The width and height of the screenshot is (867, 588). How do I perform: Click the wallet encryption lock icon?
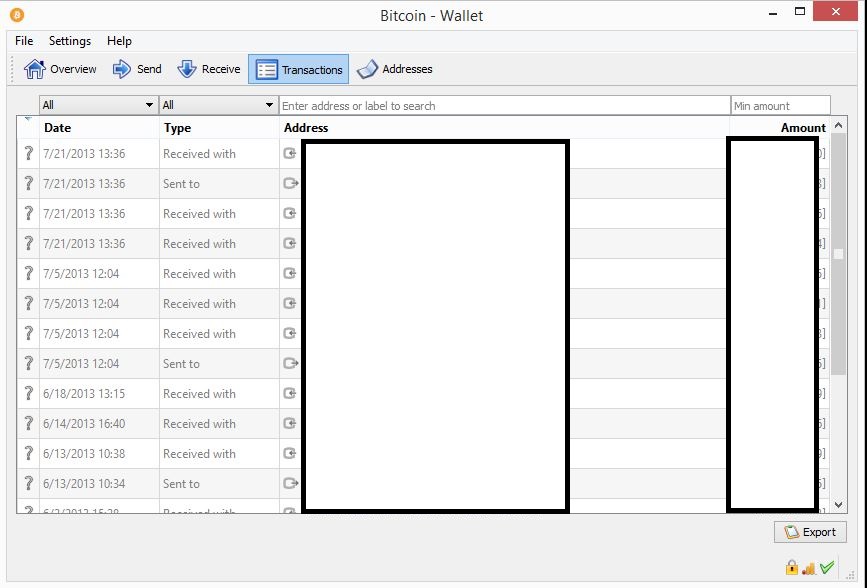click(792, 567)
